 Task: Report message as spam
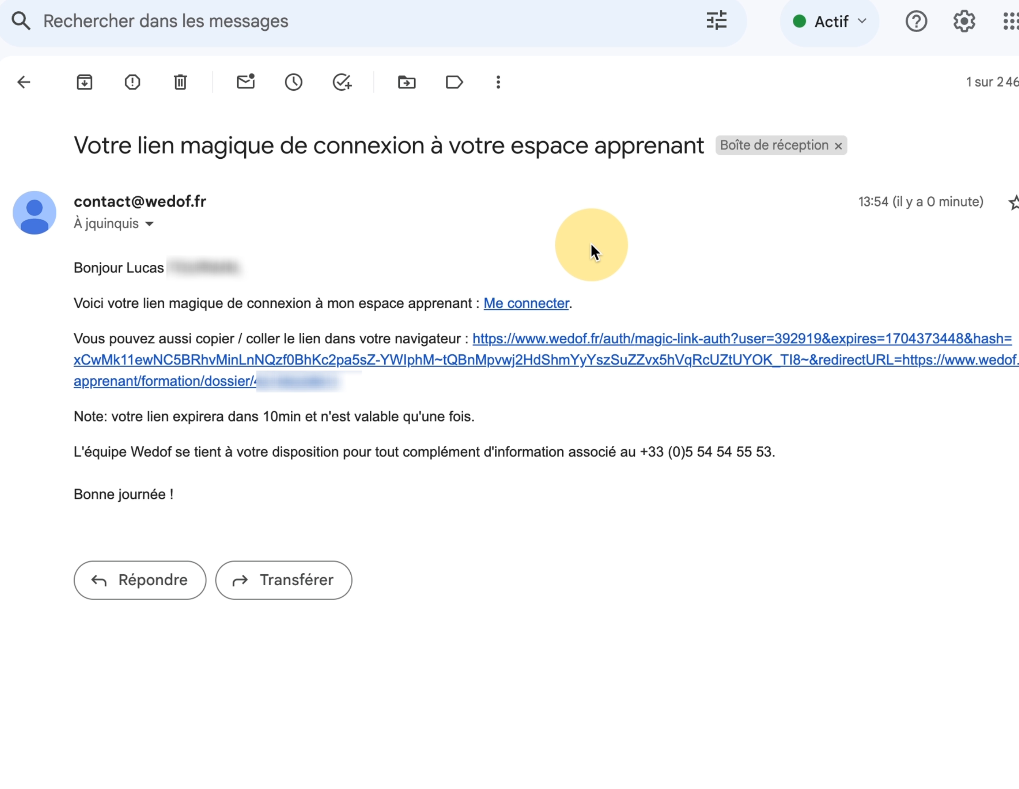[x=132, y=82]
